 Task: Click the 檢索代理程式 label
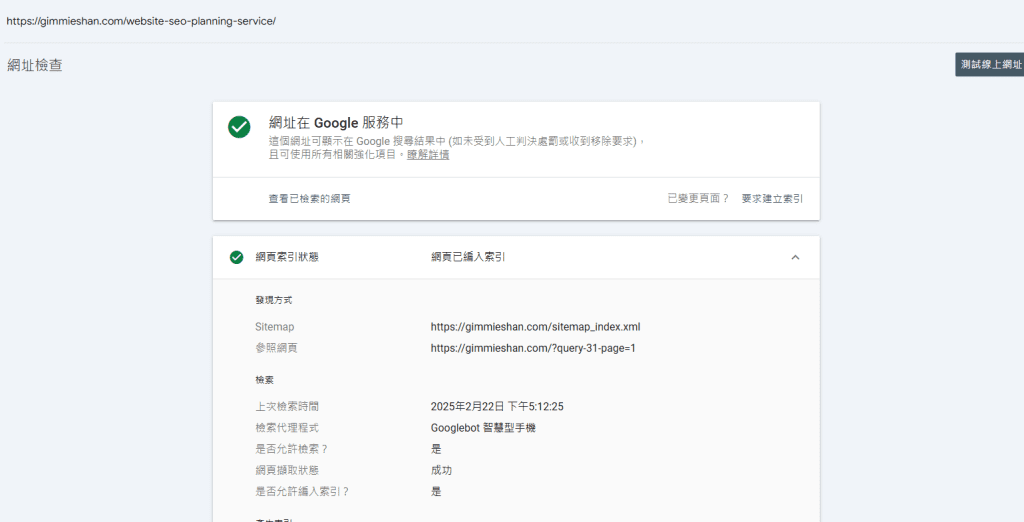click(x=287, y=428)
